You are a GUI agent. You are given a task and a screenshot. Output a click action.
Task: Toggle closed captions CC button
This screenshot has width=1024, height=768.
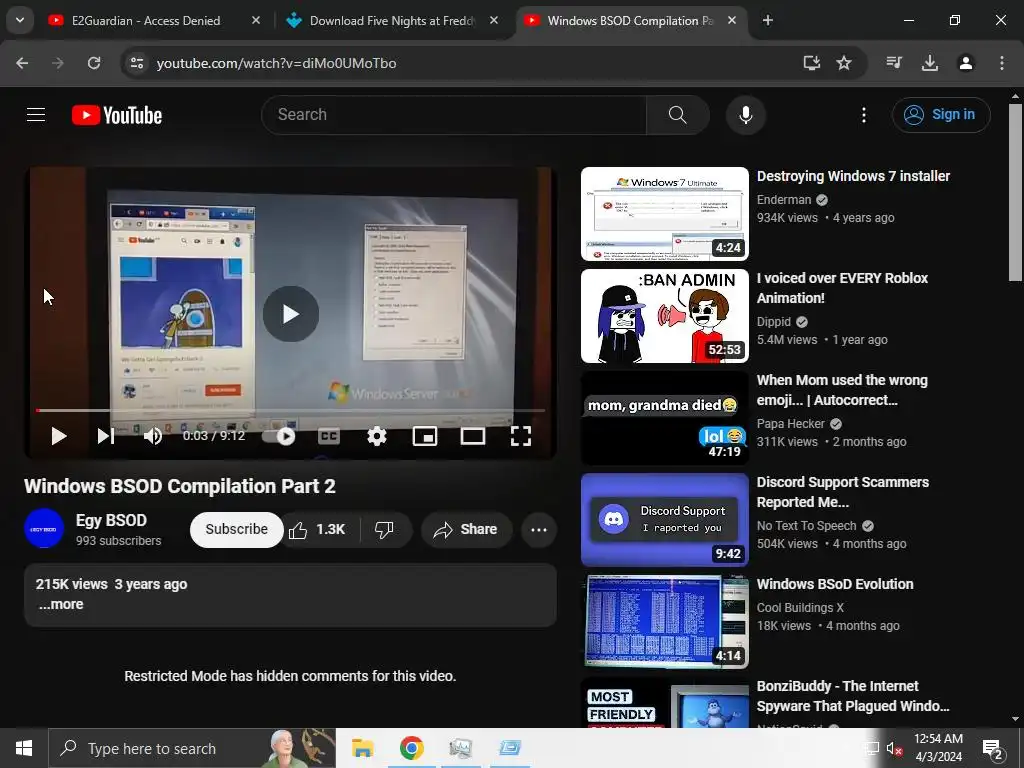tap(328, 436)
